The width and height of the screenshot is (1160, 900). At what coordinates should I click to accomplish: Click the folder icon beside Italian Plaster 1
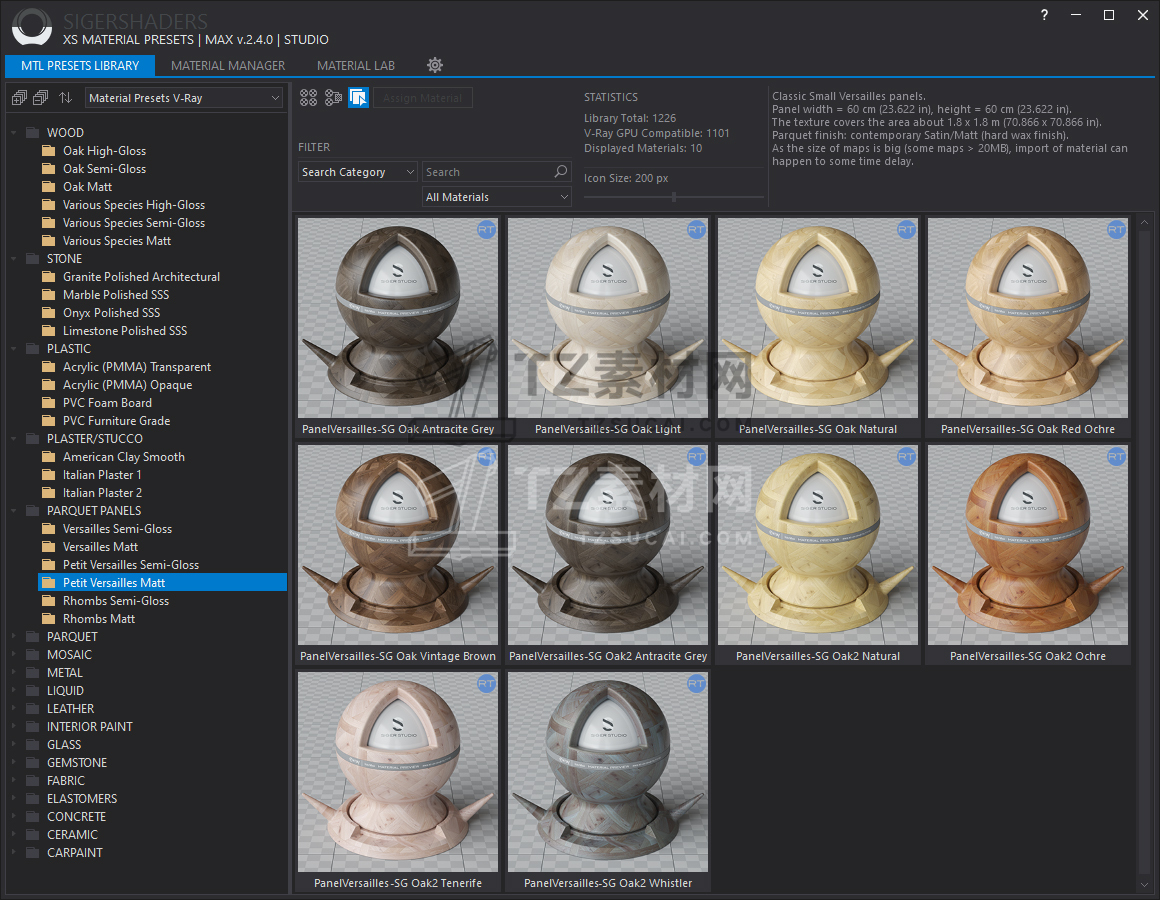point(49,475)
